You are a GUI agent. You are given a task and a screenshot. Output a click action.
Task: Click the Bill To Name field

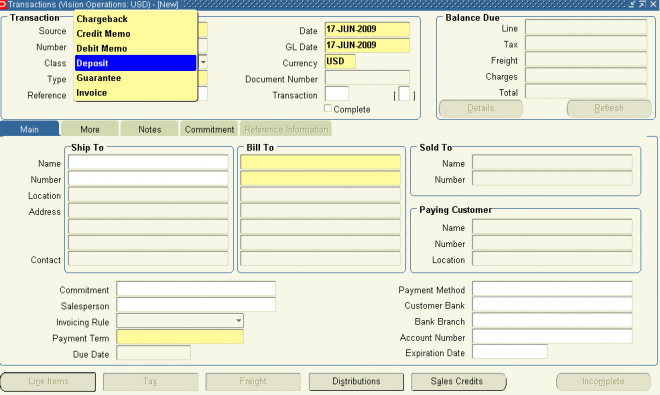point(320,163)
